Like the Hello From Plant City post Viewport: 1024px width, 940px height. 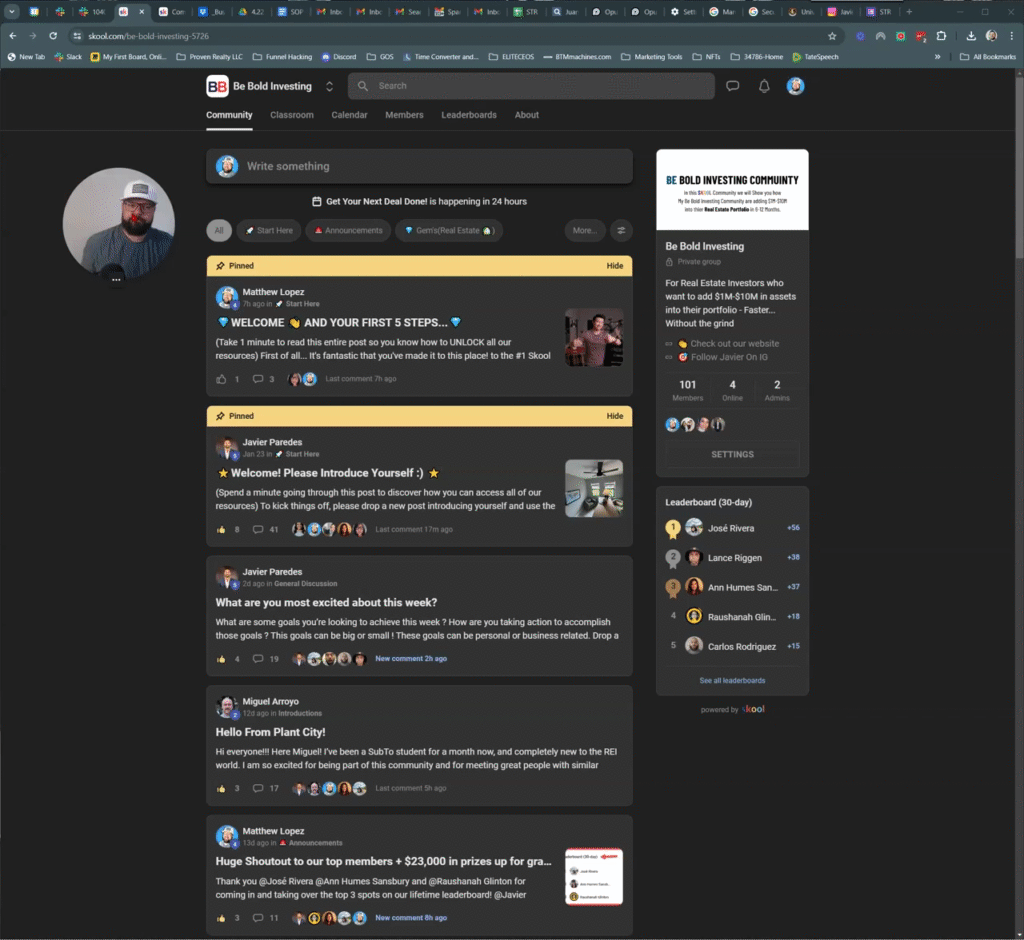pyautogui.click(x=221, y=788)
